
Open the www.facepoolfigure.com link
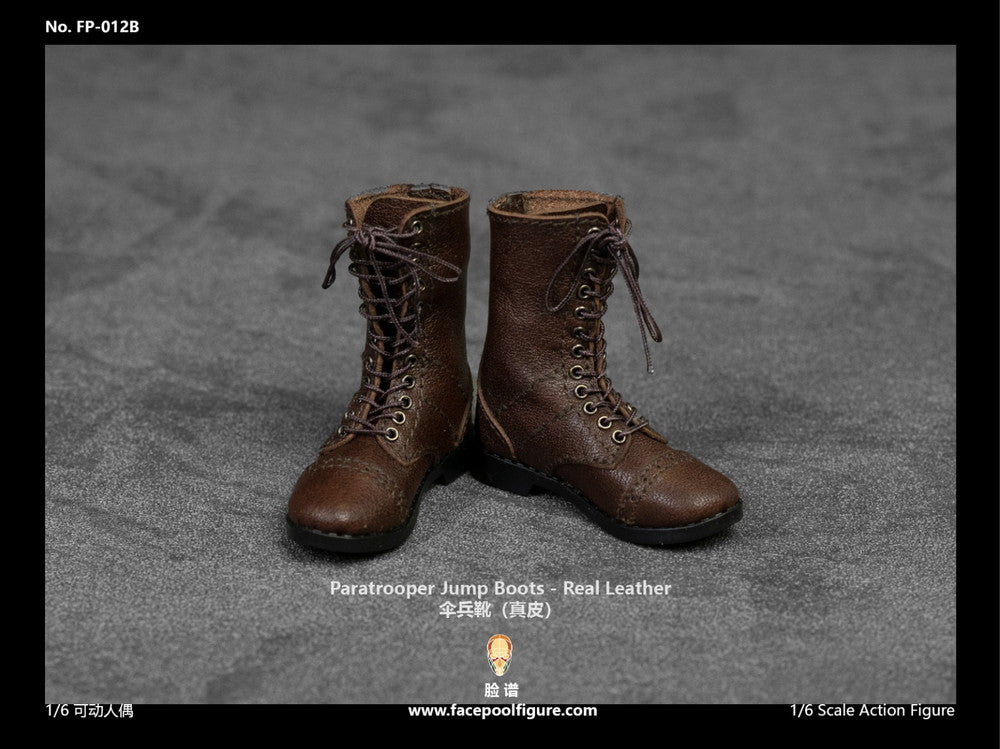click(502, 711)
